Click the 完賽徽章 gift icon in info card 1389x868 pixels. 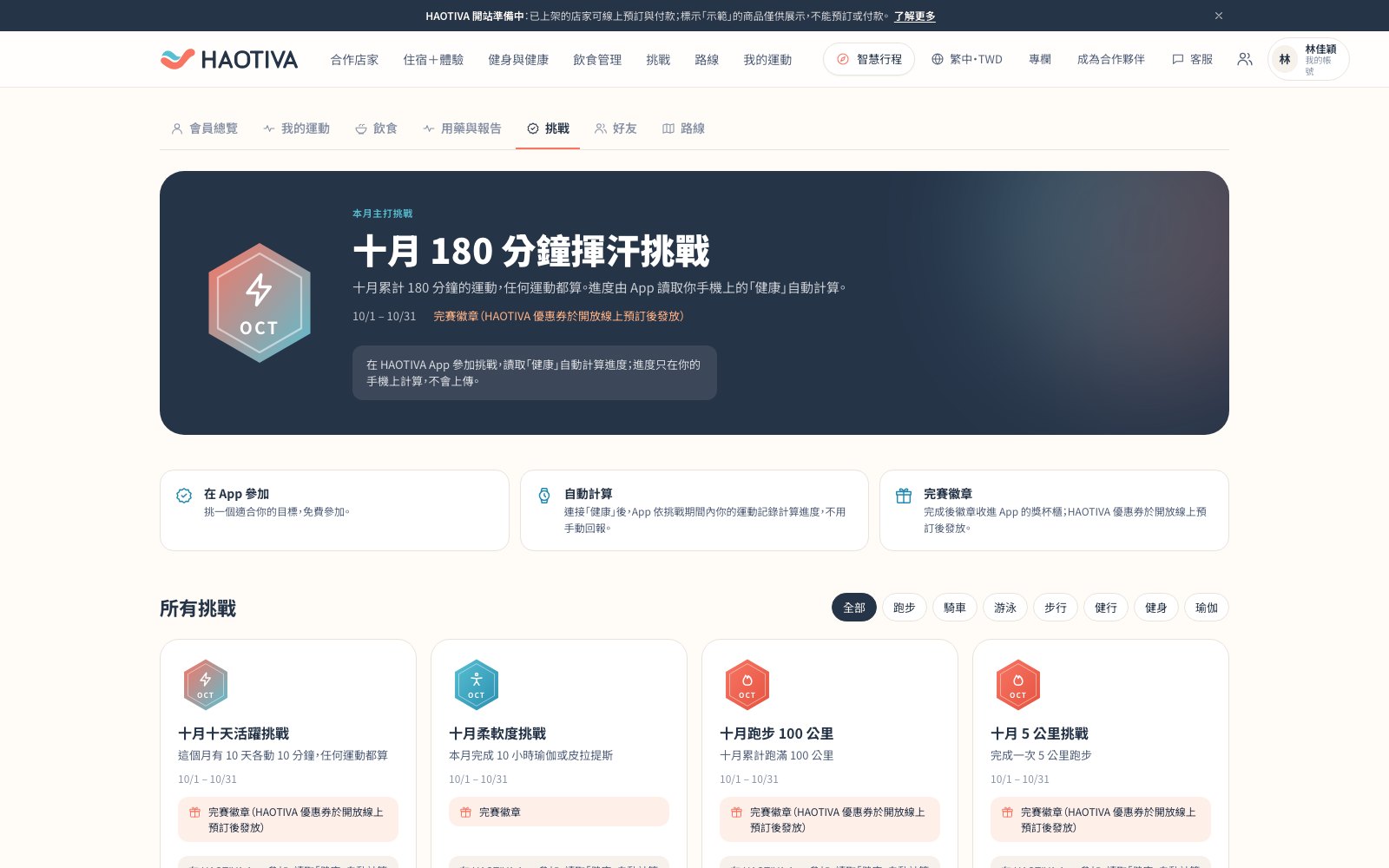904,496
